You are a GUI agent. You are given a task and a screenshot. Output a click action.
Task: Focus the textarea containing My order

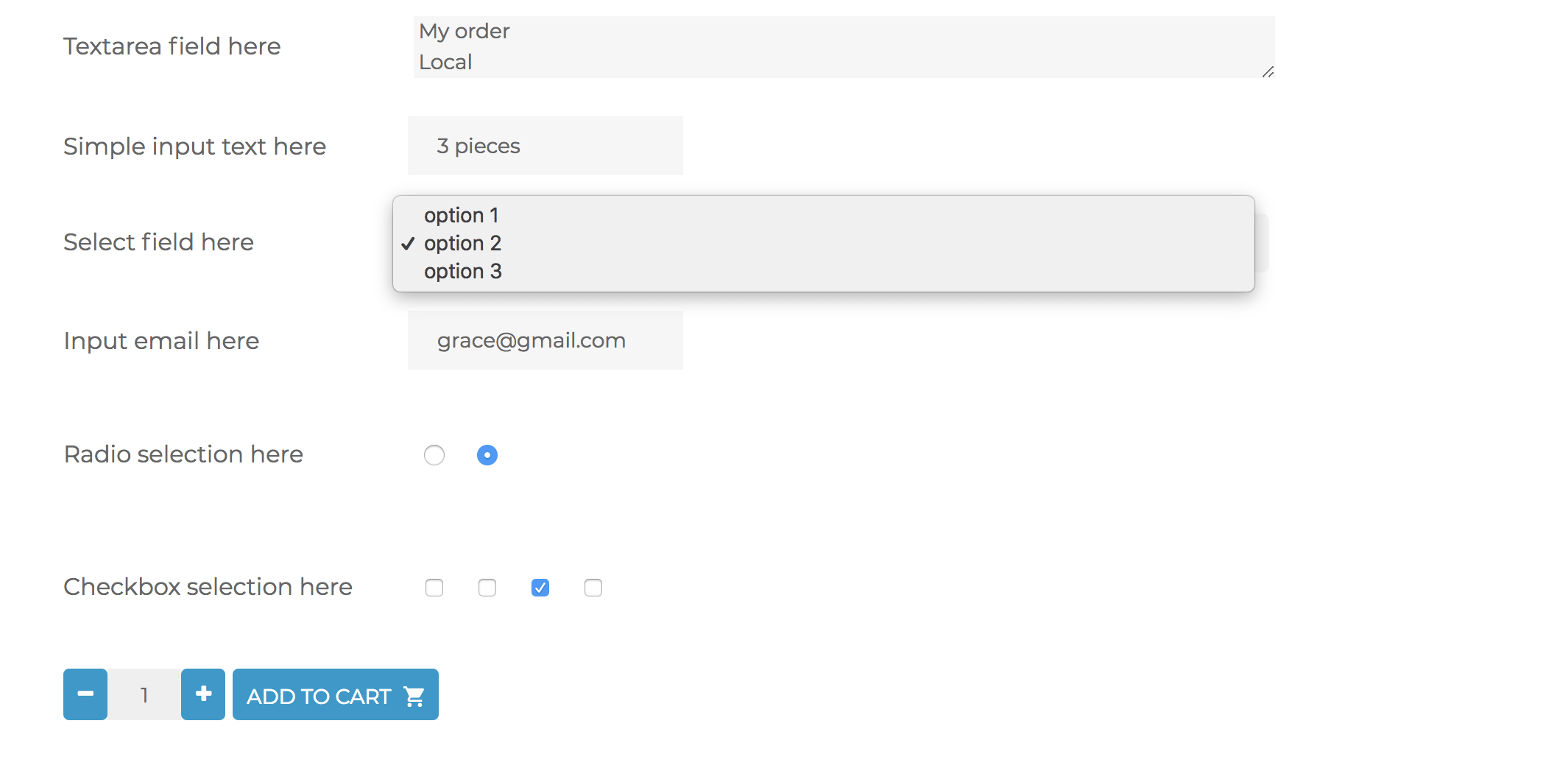coord(844,47)
